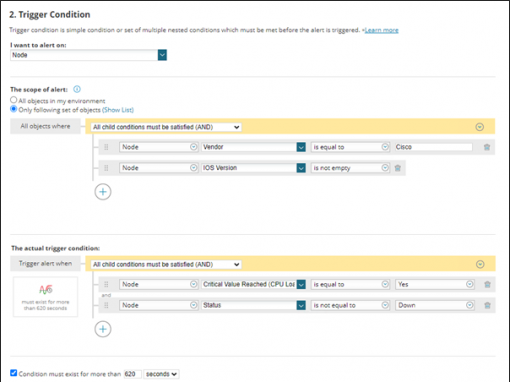Viewport: 510px width, 382px height.
Task: Open Node object selector in Status row
Action: pos(158,305)
